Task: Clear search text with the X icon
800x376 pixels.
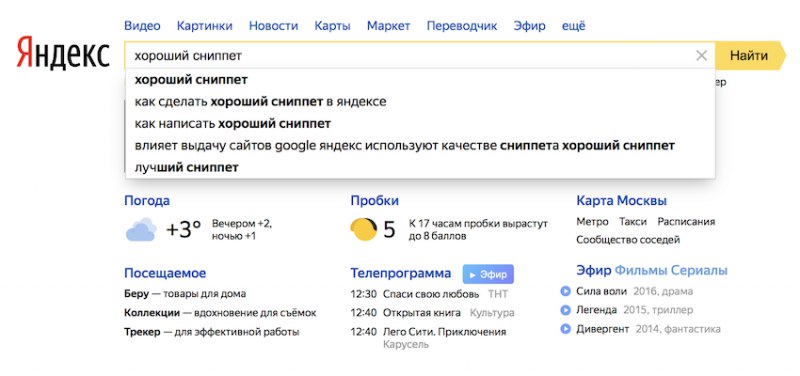Action: [702, 56]
